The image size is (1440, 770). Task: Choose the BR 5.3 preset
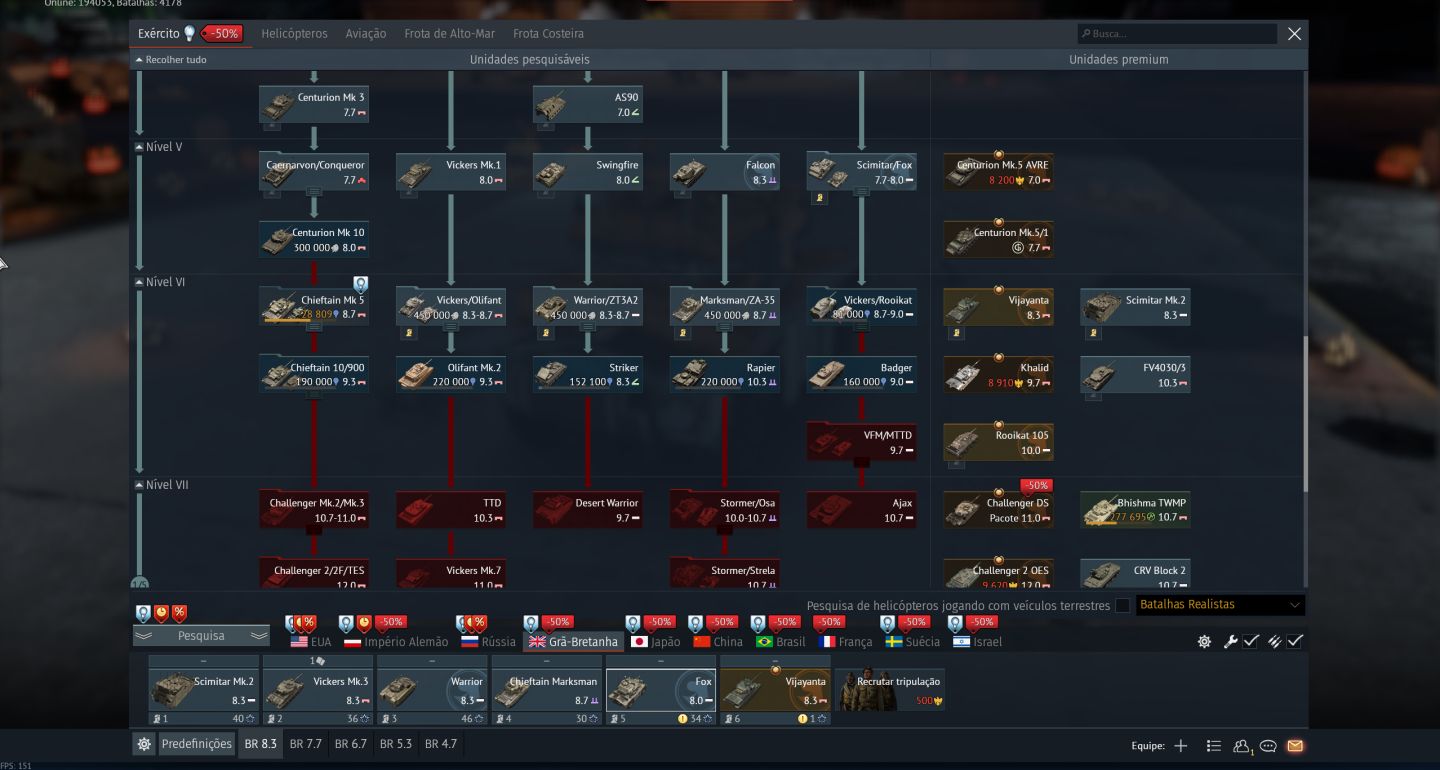point(396,744)
